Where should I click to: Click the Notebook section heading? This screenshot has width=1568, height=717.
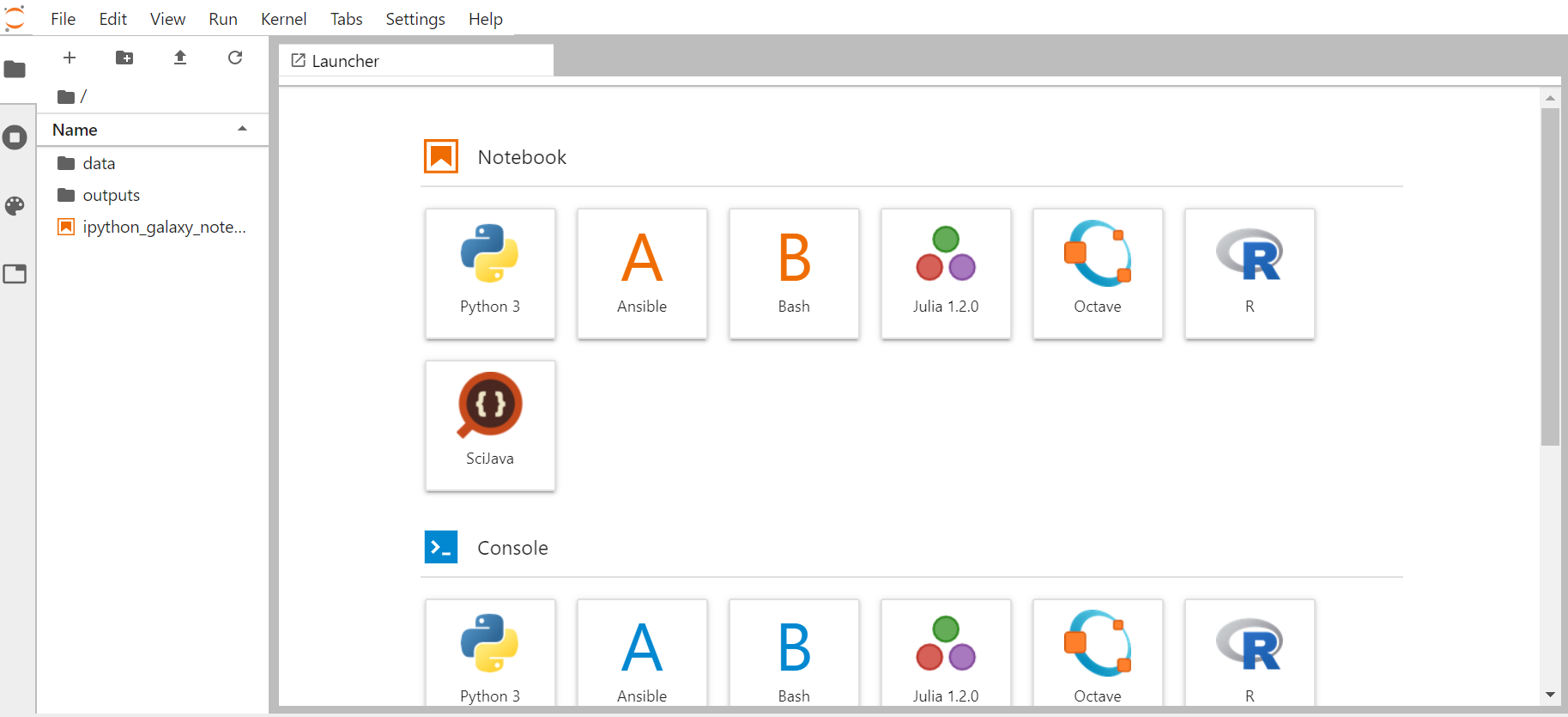[522, 157]
